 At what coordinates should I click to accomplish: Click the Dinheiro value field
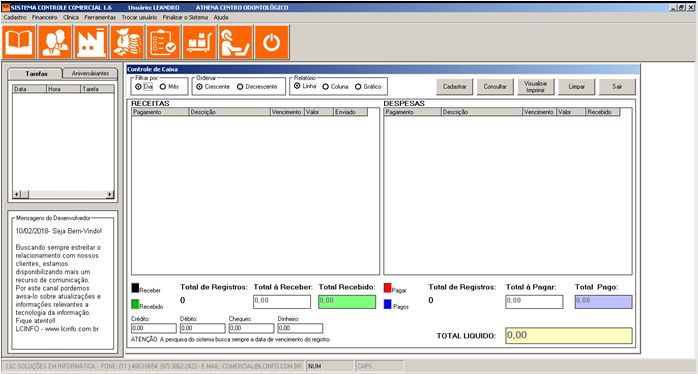pos(300,329)
